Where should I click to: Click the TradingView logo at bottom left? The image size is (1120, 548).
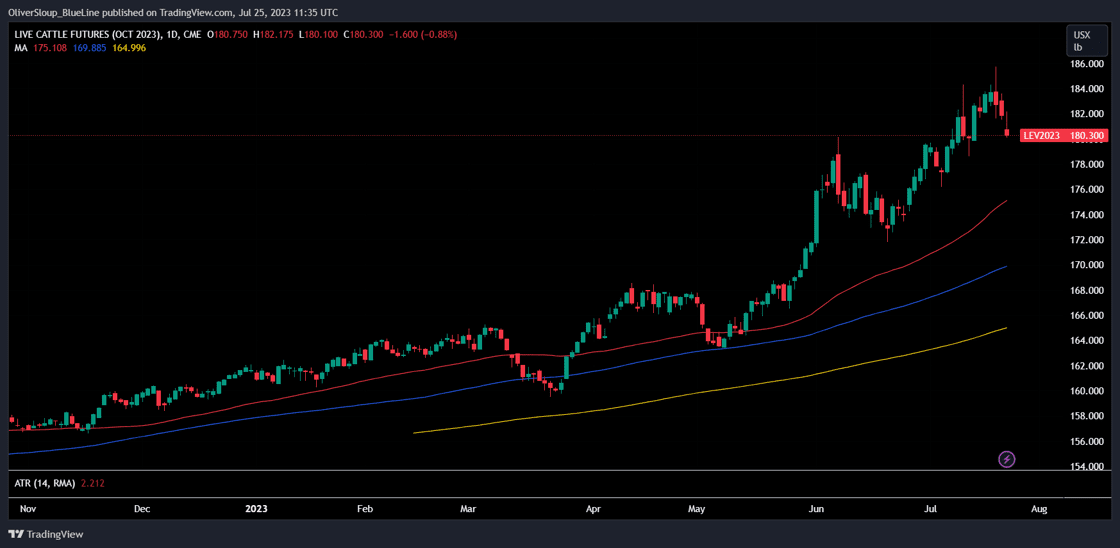pos(46,534)
